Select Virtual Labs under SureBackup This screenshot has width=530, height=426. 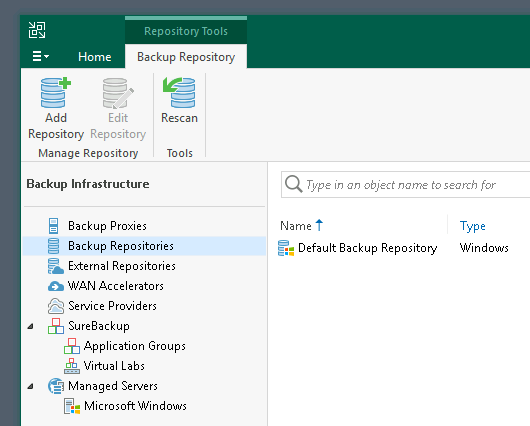pyautogui.click(x=114, y=366)
